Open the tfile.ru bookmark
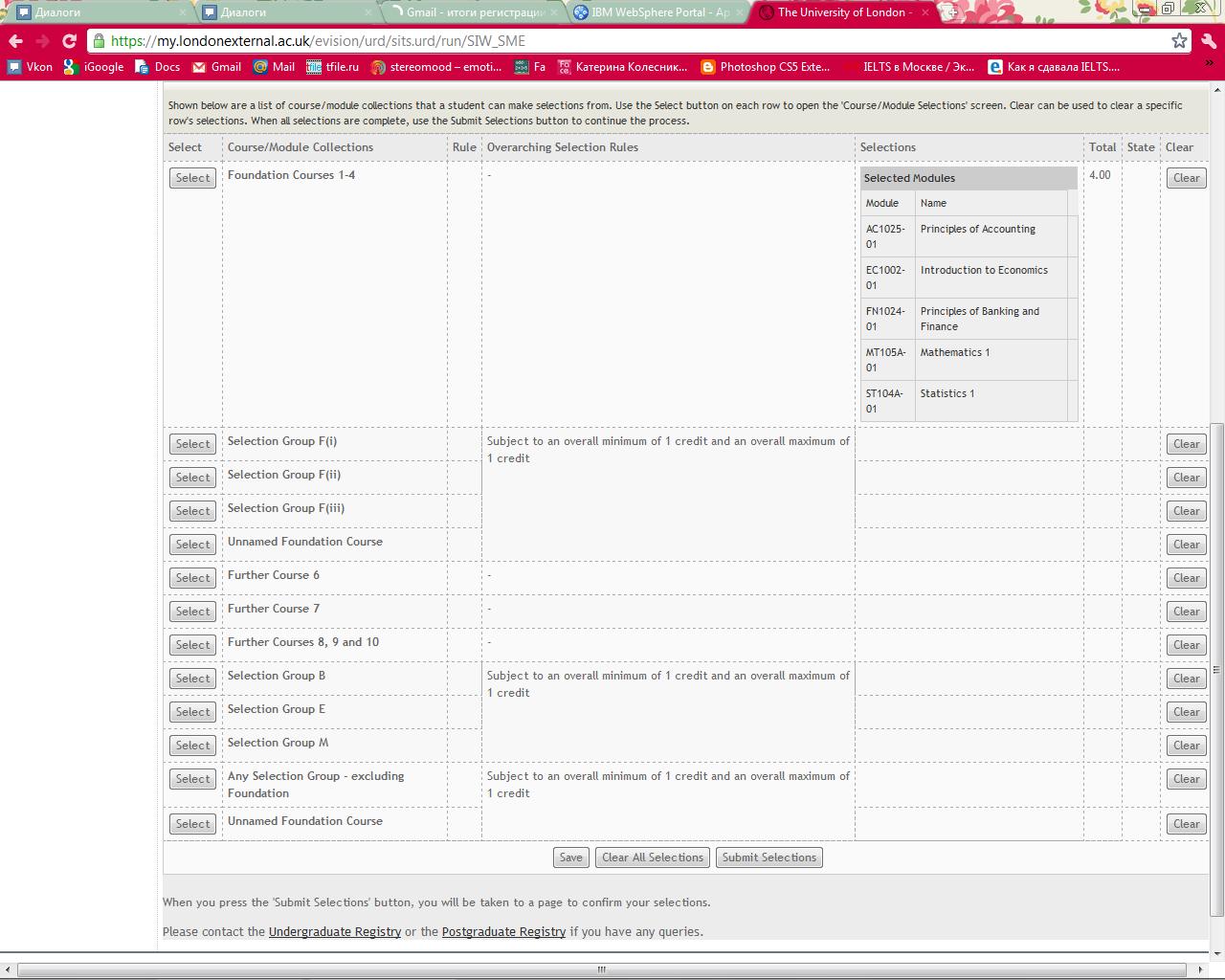 point(333,67)
